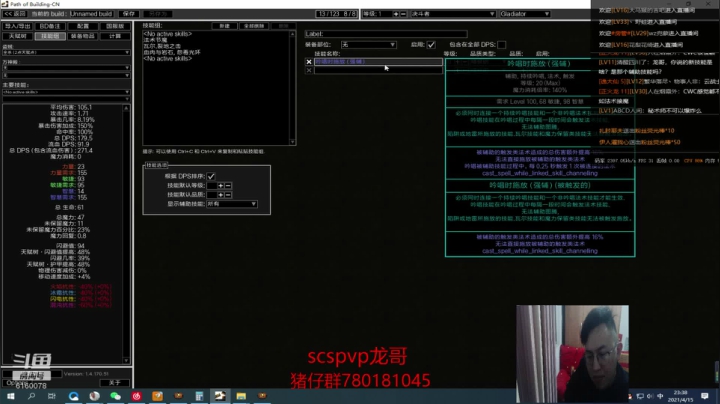This screenshot has height=404, width=720.
Task: Open the 国服版 tab
Action: coord(115,26)
